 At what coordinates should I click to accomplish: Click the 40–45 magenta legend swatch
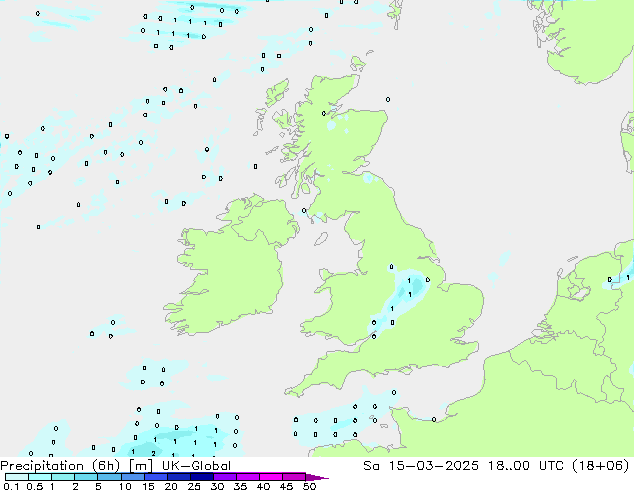(271, 477)
